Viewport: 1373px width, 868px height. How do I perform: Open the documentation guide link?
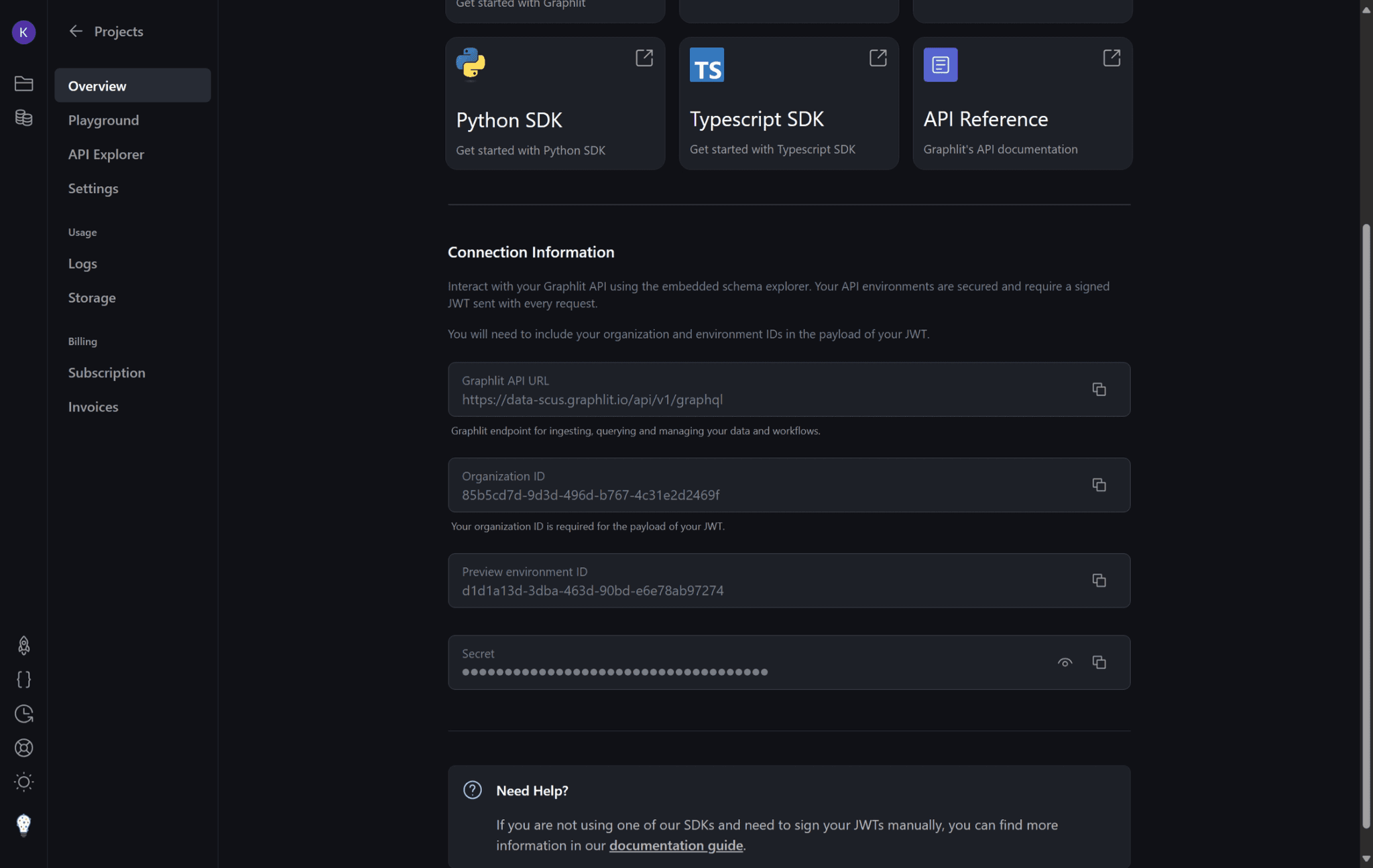(675, 845)
